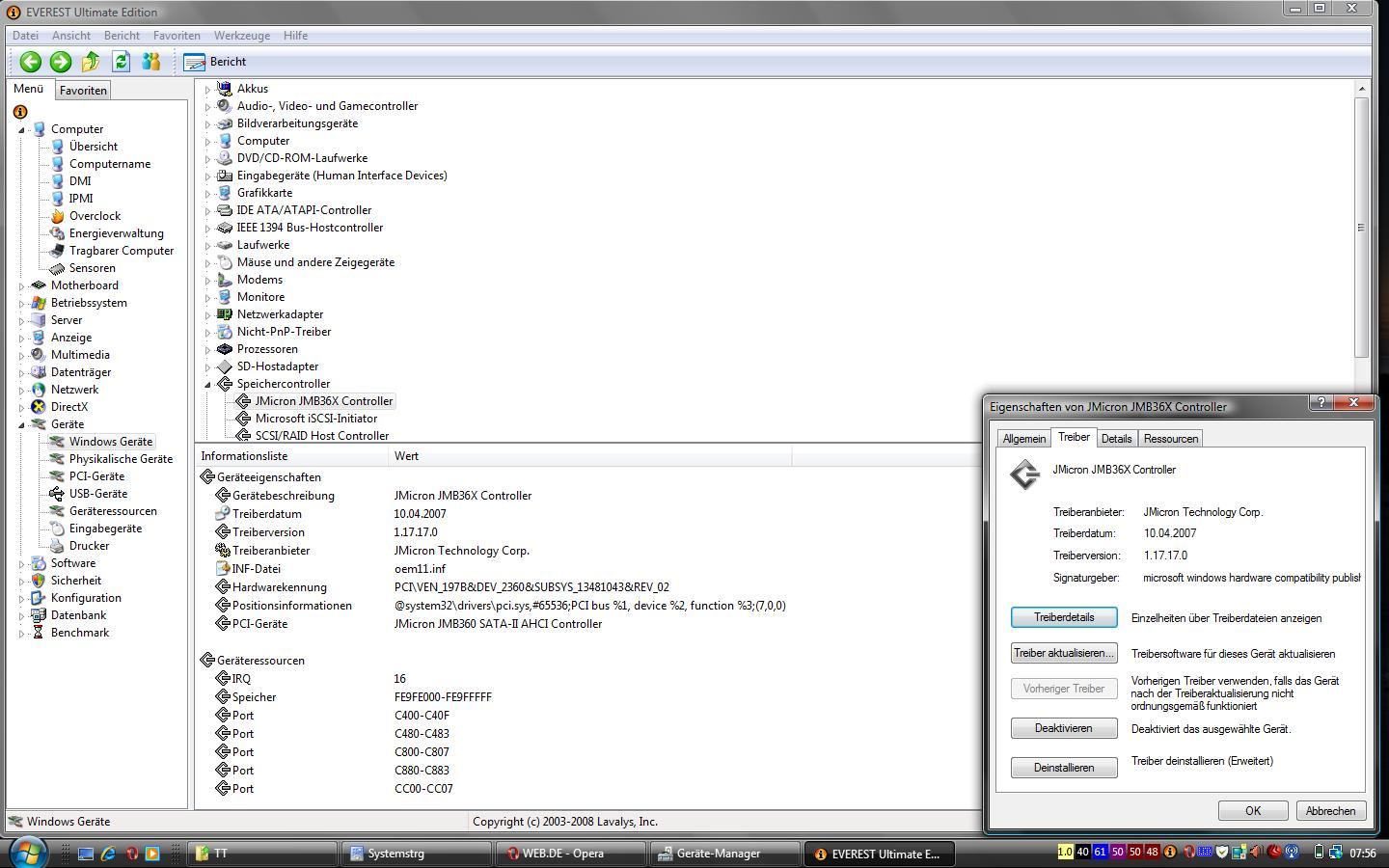Click the help question mark button in the Eigenschaften dialog
This screenshot has height=868, width=1389.
coord(1321,402)
